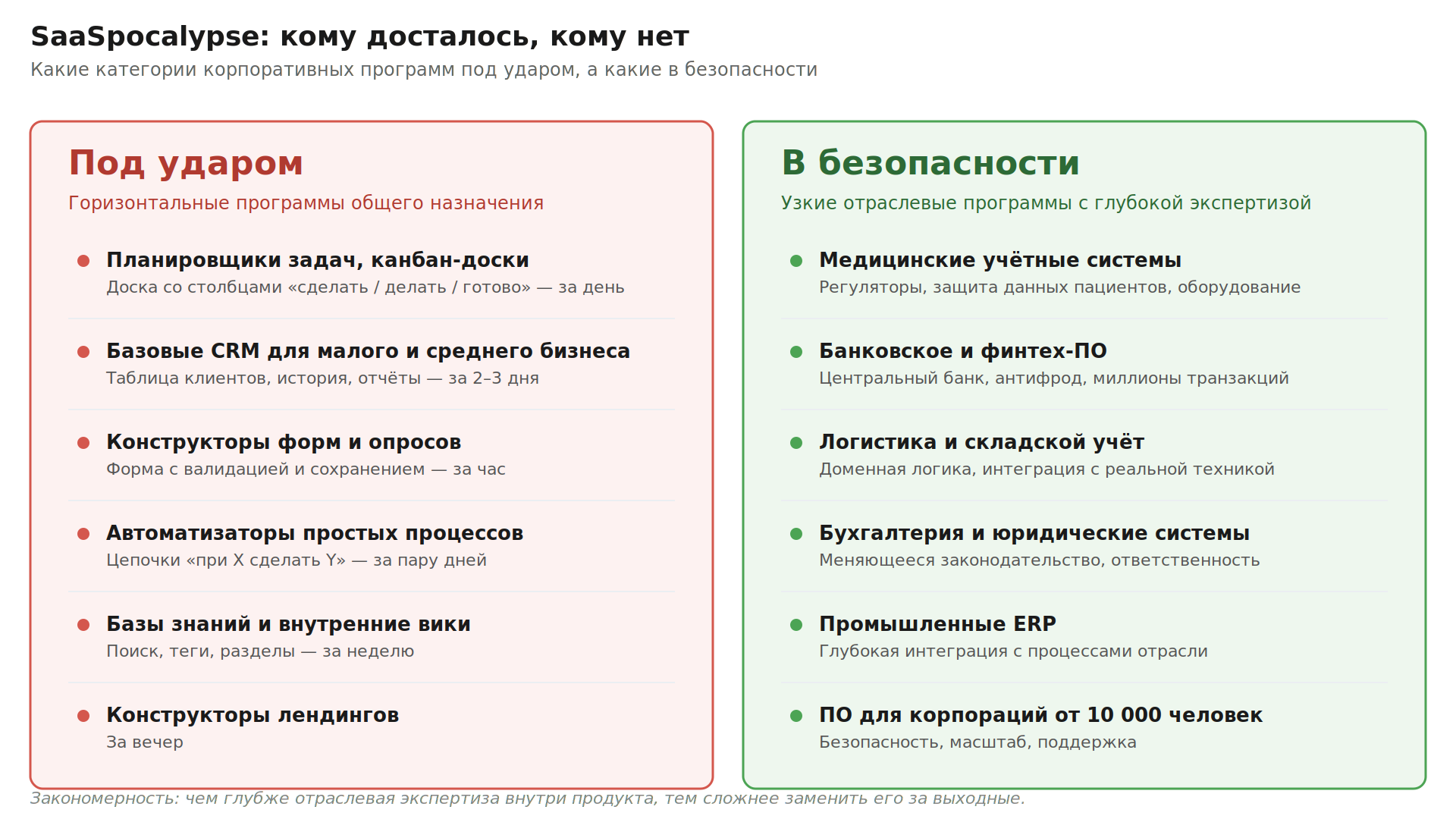
Task: Click the title 'SaaSpocalypse: кому досталось, кому нет'
Action: [x=359, y=36]
